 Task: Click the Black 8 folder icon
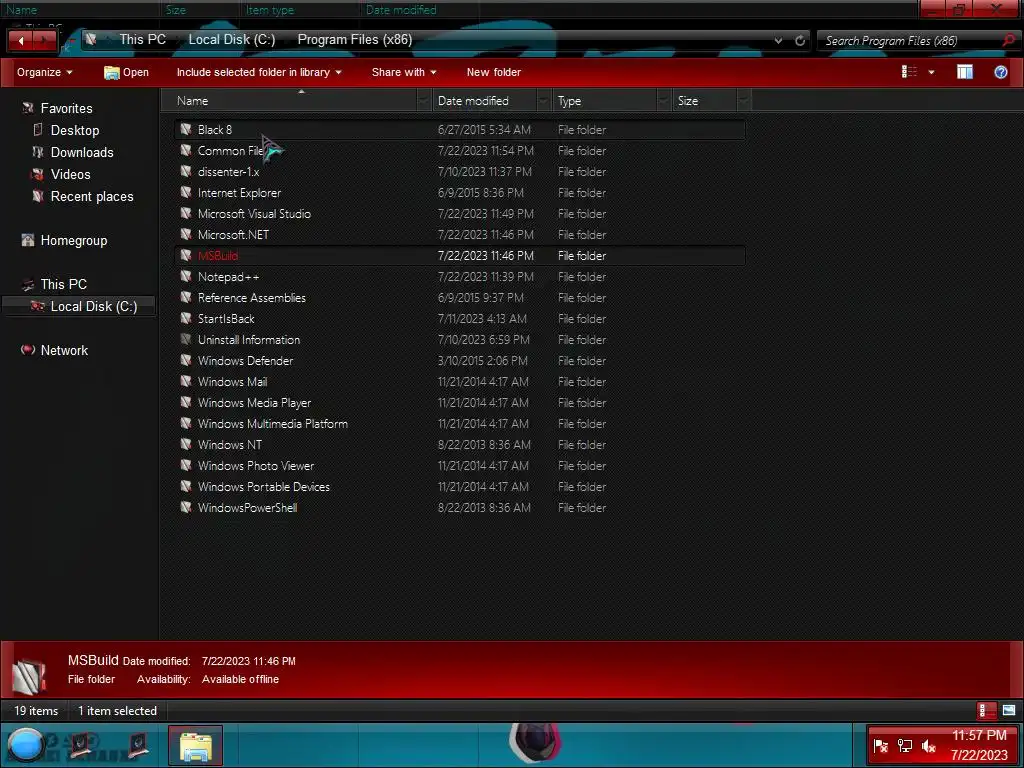pyautogui.click(x=185, y=129)
